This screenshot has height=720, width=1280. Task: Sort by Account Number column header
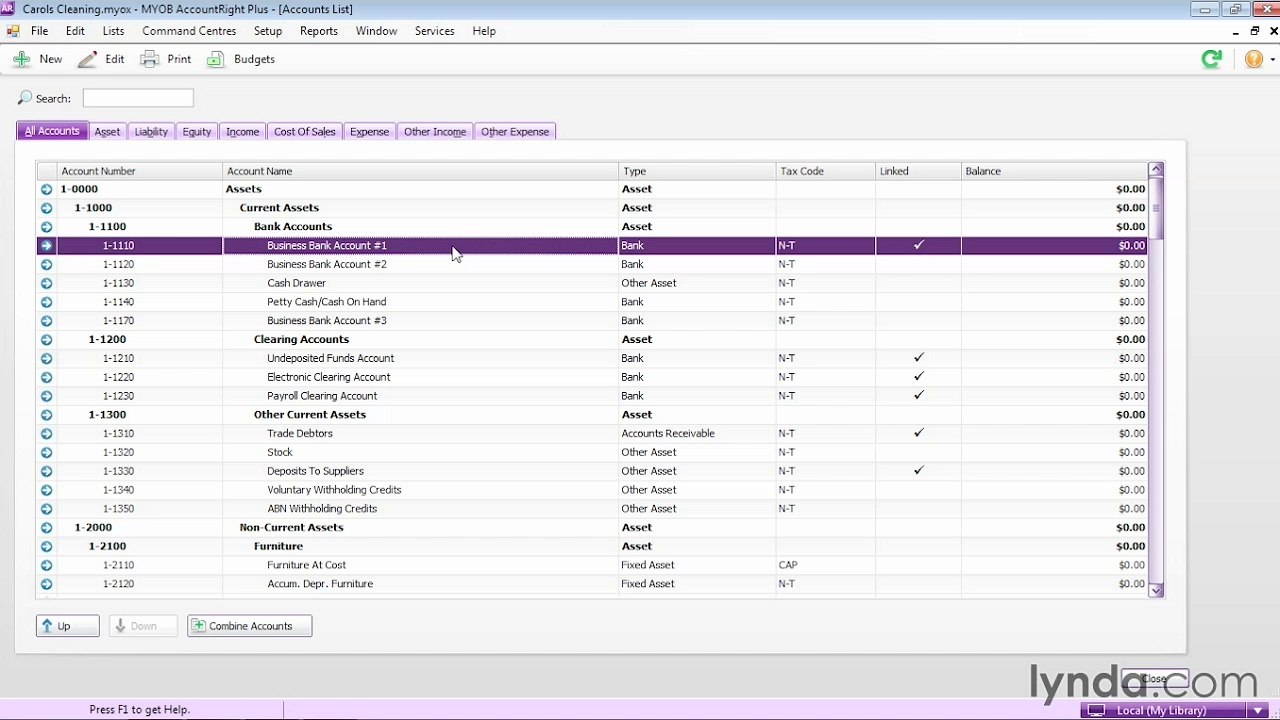coord(139,171)
